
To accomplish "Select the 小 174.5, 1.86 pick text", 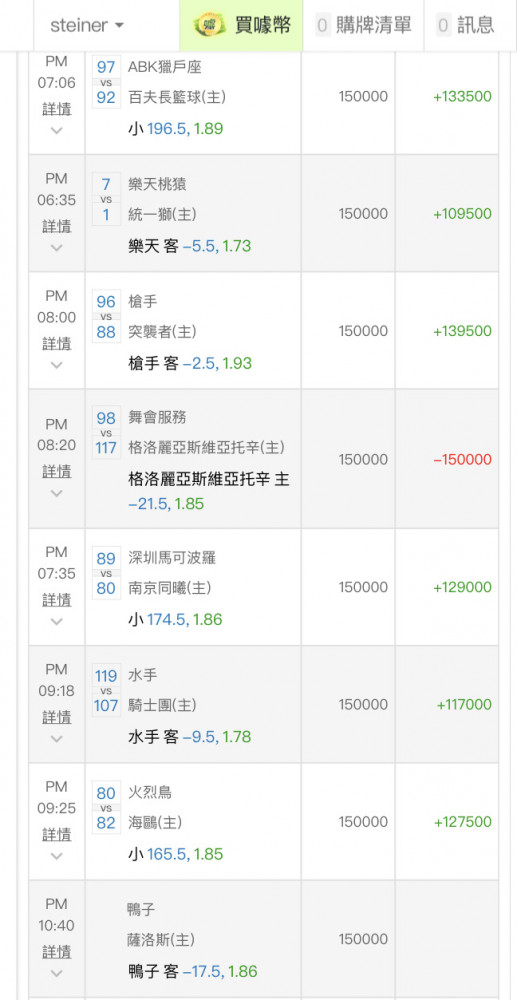I will (x=175, y=619).
